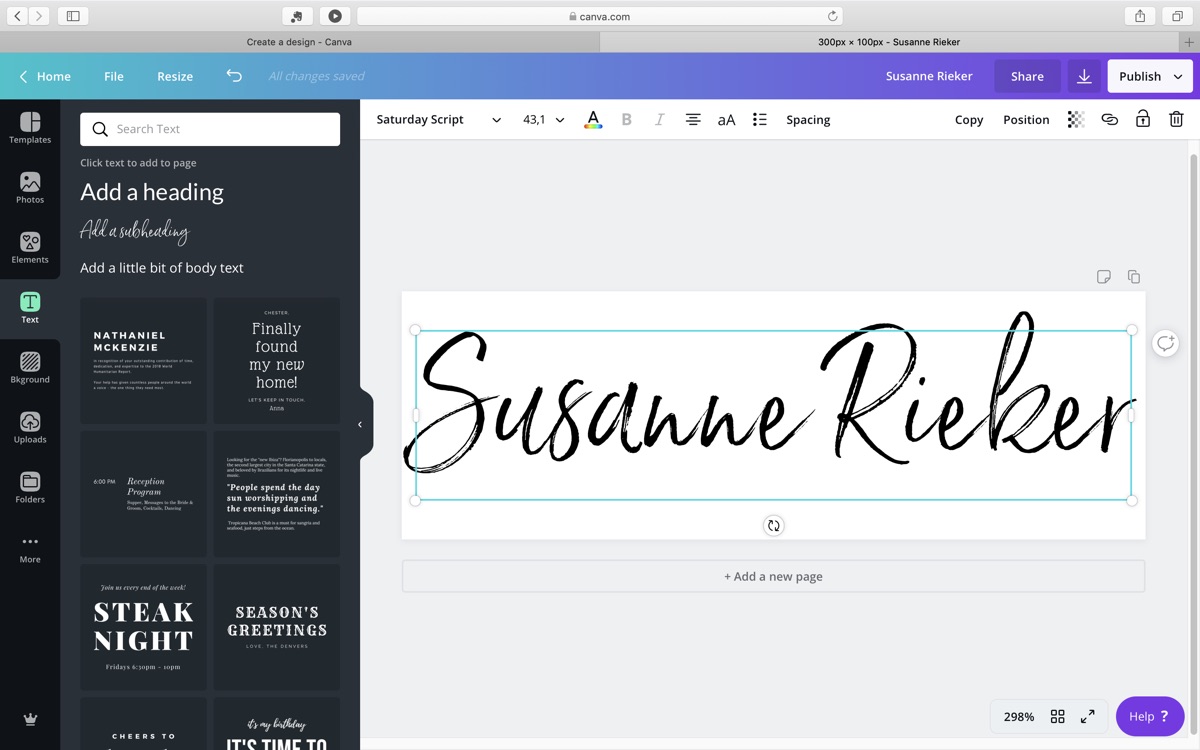Screen dimensions: 1200x750
Task: Toggle bold formatting
Action: [x=627, y=119]
